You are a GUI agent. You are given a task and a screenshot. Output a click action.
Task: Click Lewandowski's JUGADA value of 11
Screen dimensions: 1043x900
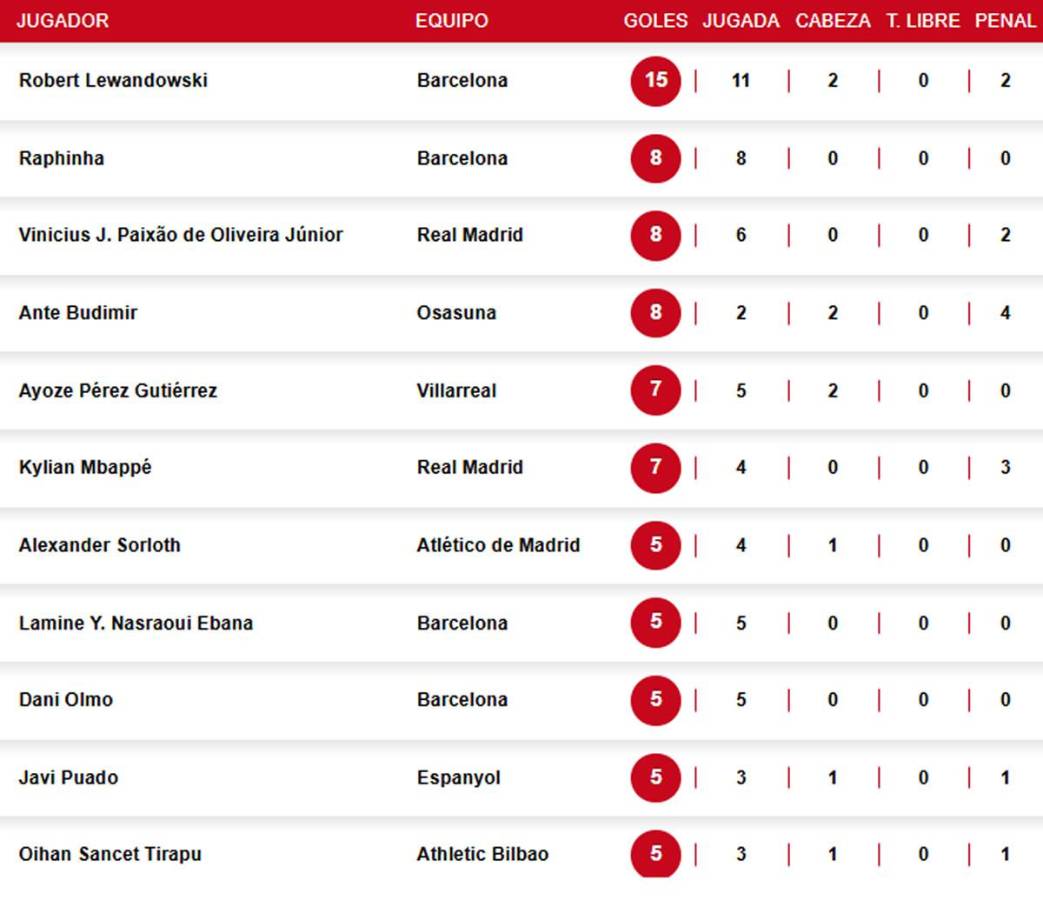click(x=741, y=80)
